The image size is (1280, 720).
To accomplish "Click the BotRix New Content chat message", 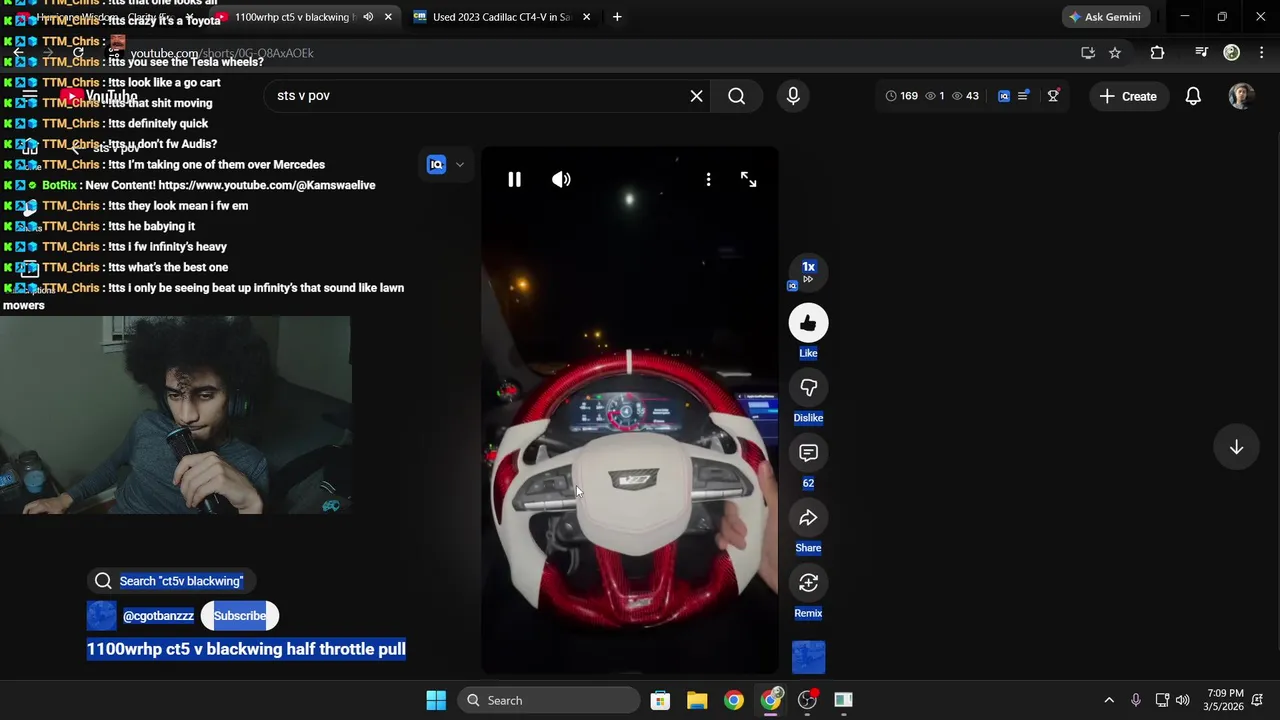I will point(189,185).
